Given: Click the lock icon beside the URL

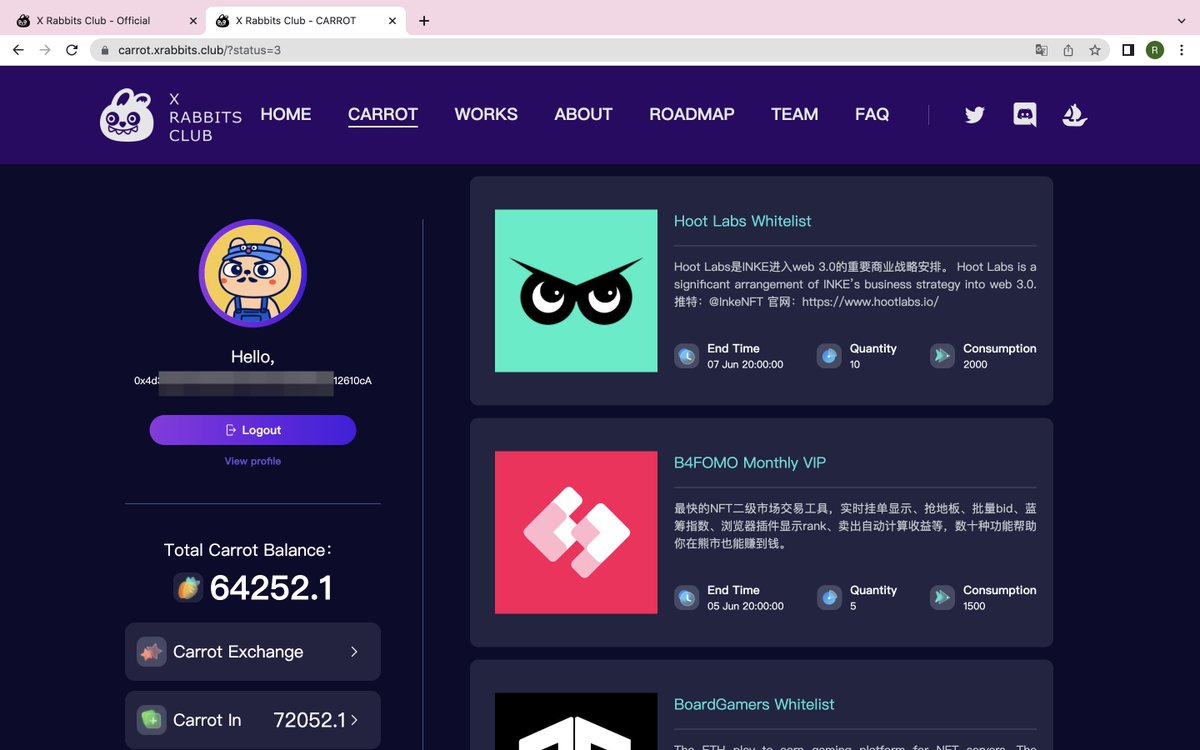Looking at the screenshot, I should coord(106,50).
